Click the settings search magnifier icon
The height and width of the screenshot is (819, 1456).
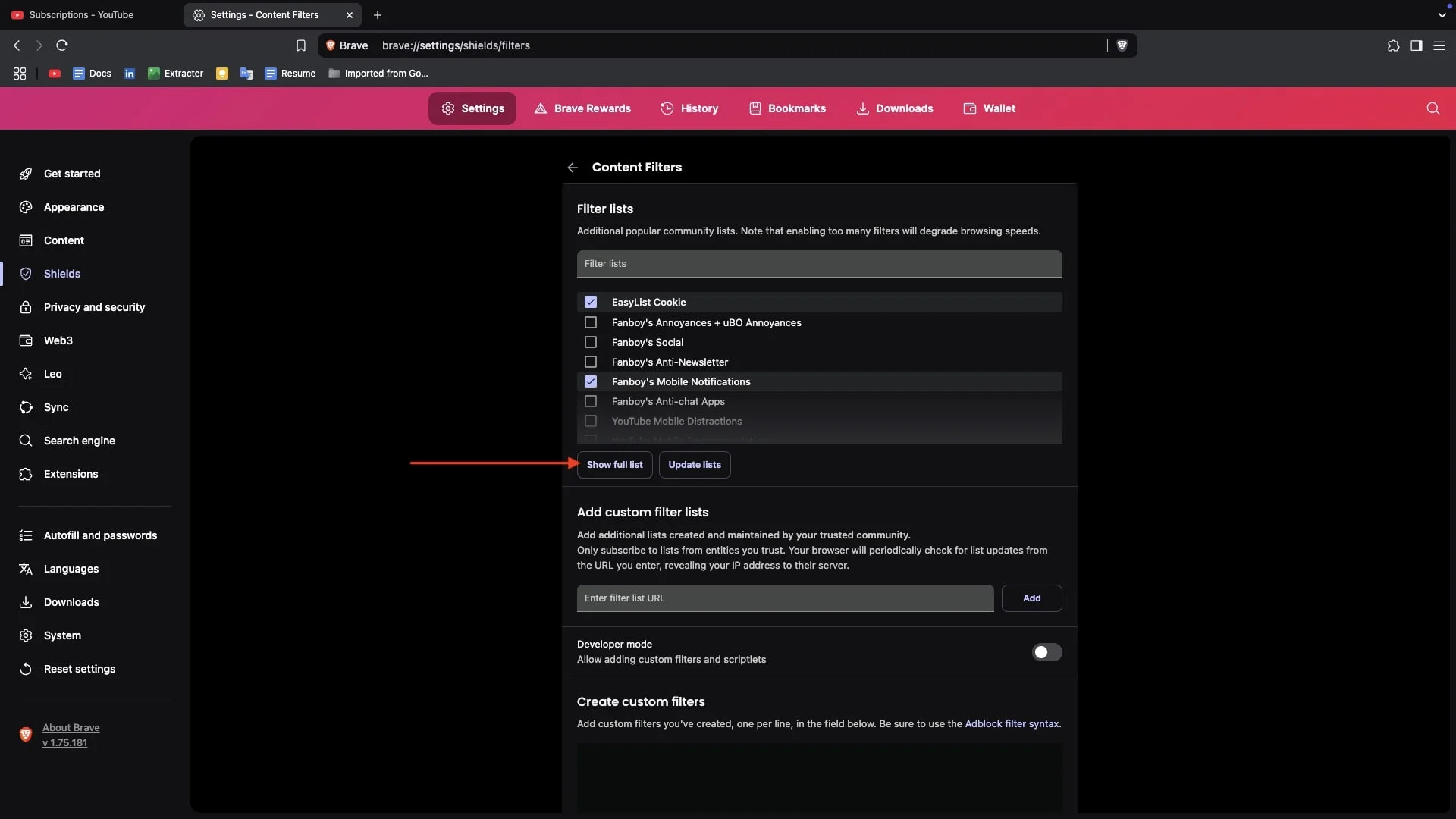tap(1432, 108)
